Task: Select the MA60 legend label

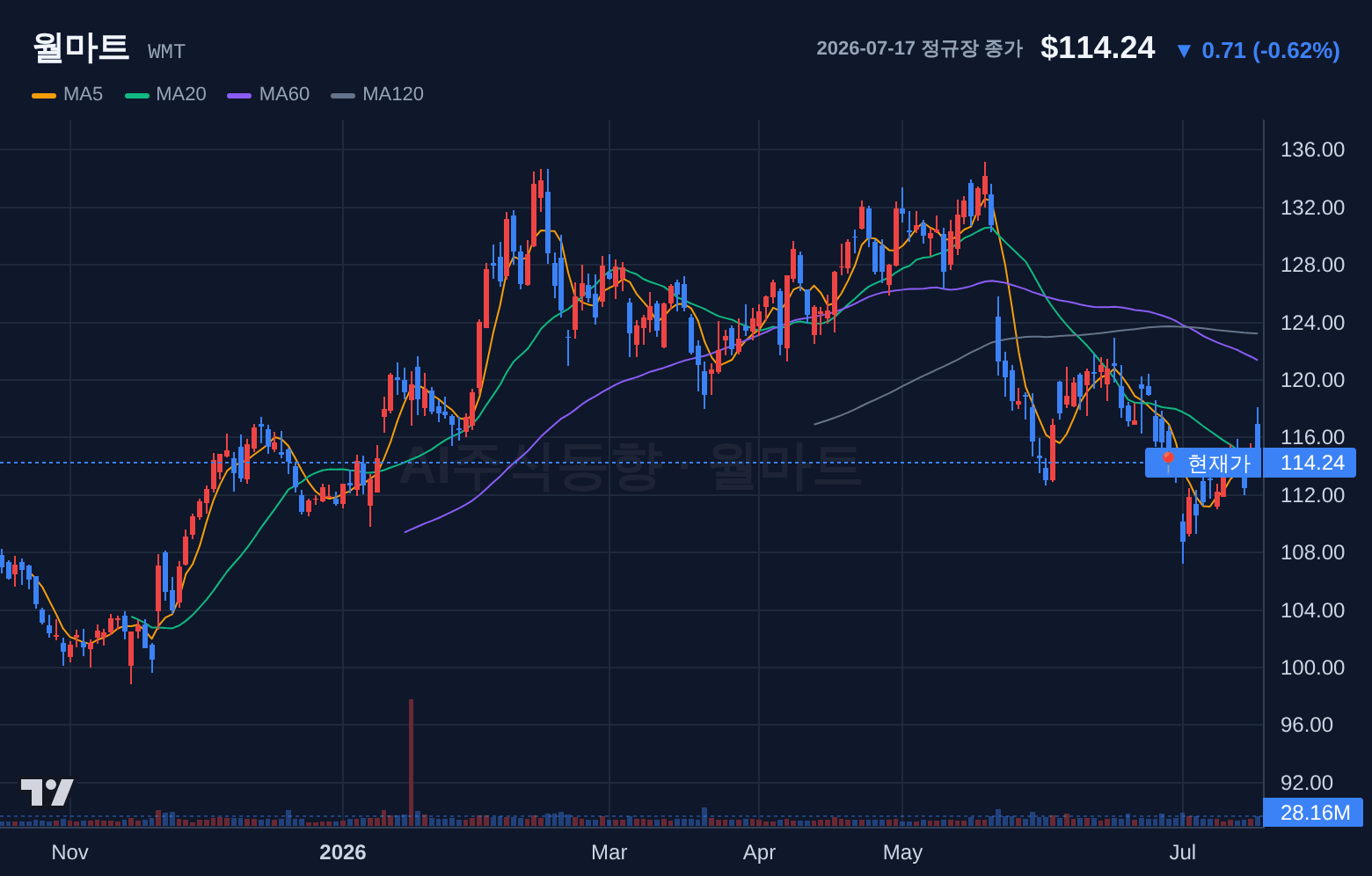Action: 284,94
